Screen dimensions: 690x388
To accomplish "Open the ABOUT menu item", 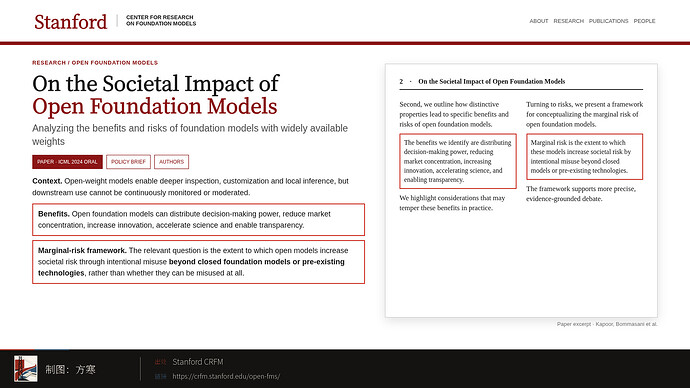I will click(539, 21).
